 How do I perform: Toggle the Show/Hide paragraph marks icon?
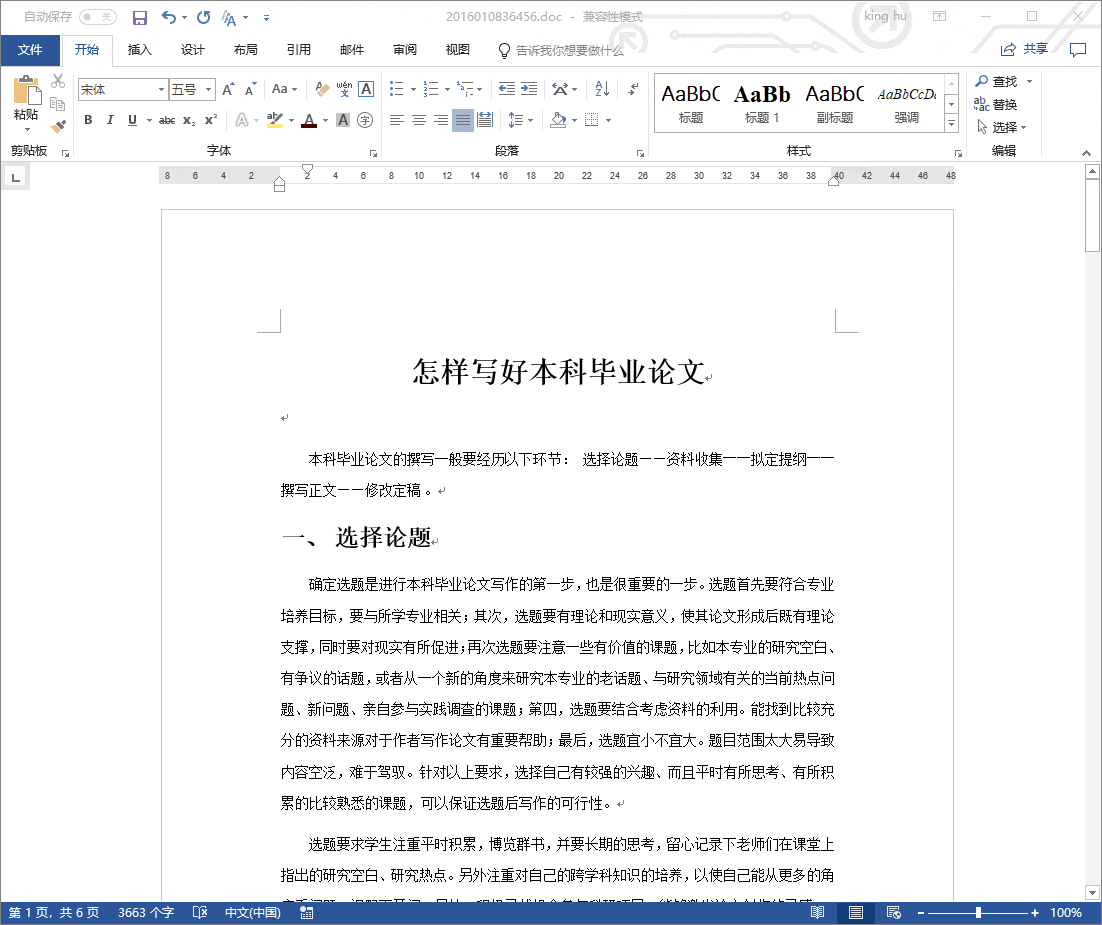pyautogui.click(x=634, y=90)
